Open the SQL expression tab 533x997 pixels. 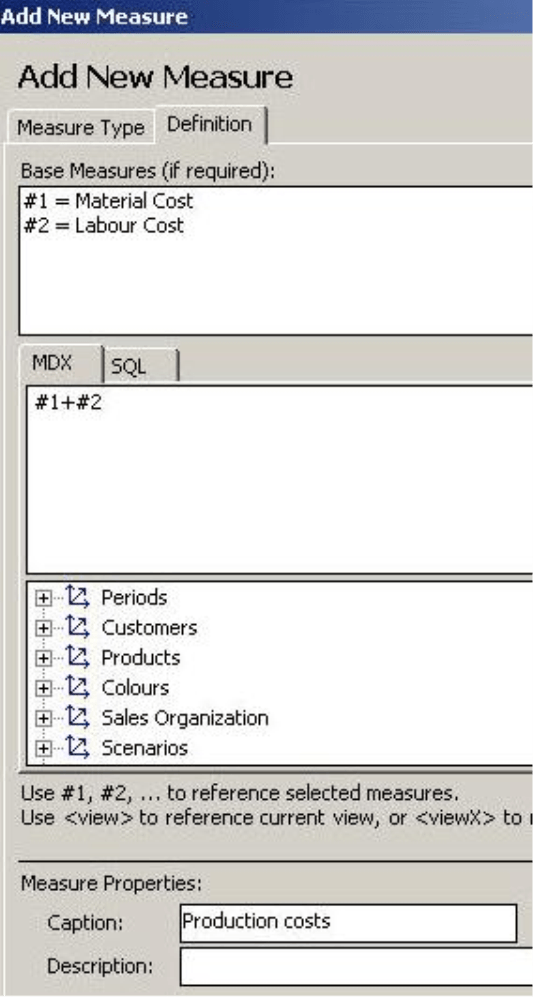(140, 366)
